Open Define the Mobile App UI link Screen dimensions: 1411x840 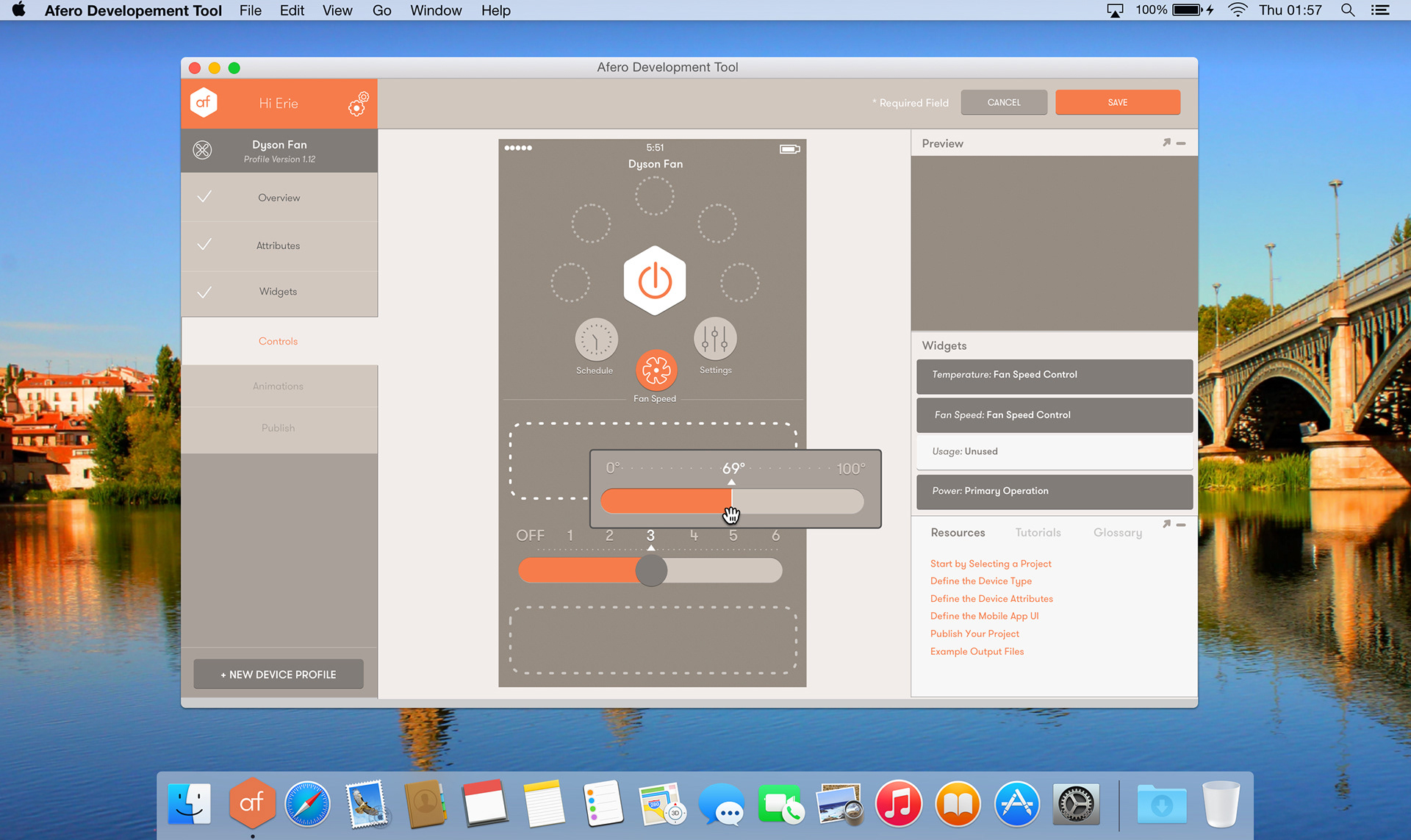point(985,616)
